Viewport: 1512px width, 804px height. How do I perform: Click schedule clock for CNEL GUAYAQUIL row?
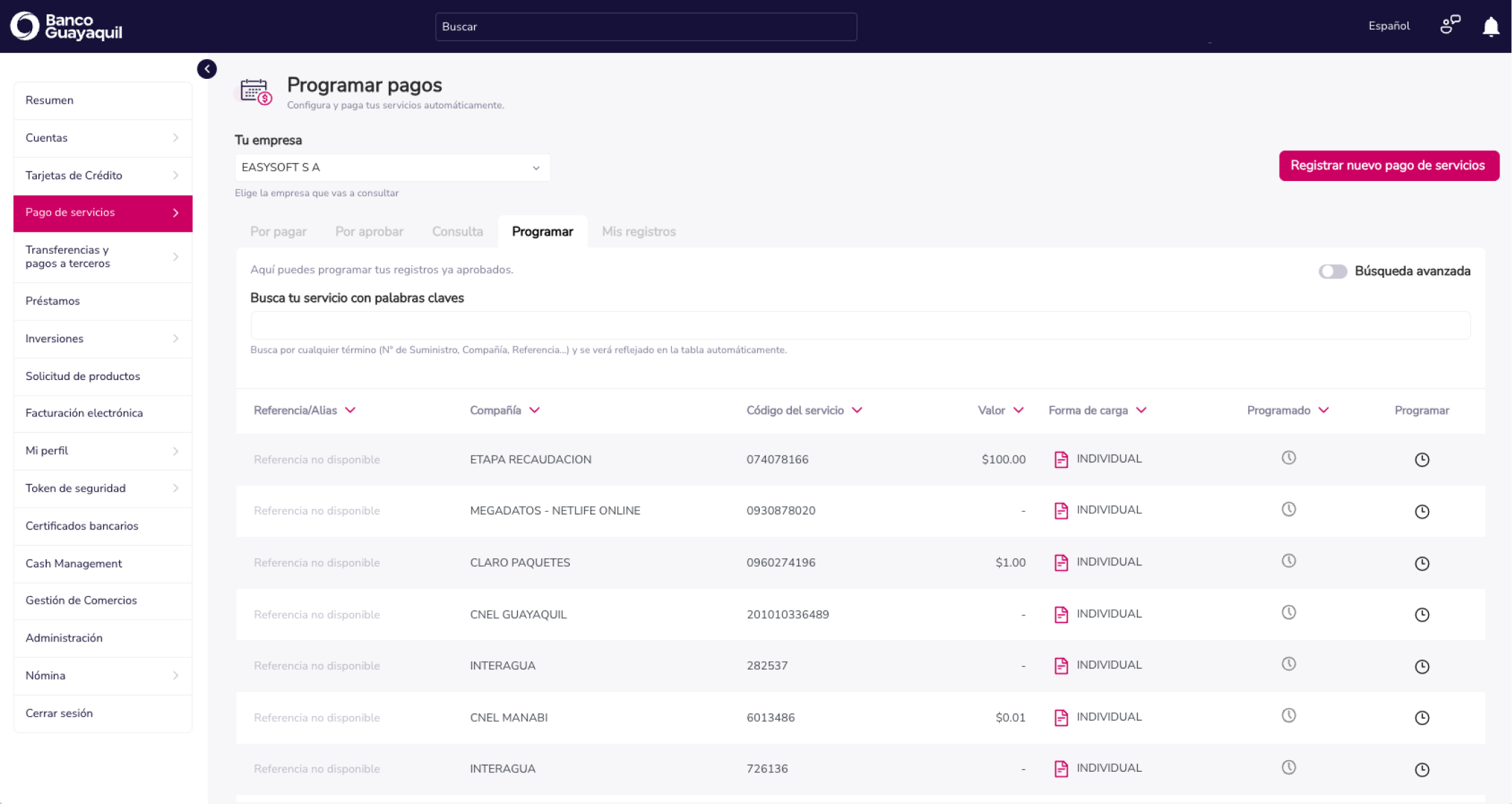pyautogui.click(x=1421, y=615)
